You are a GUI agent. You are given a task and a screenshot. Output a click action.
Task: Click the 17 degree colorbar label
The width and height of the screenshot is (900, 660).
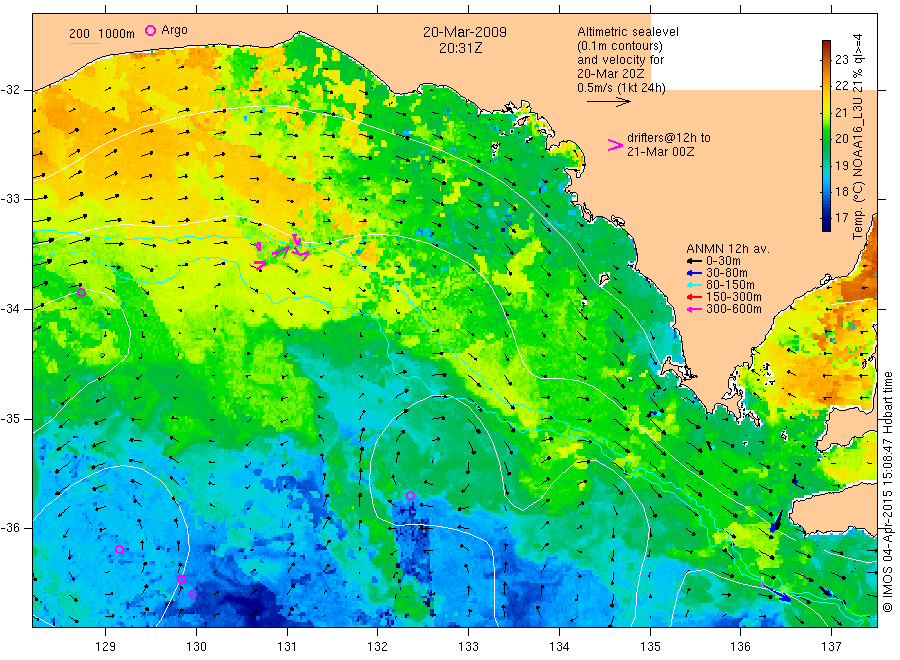click(x=841, y=218)
